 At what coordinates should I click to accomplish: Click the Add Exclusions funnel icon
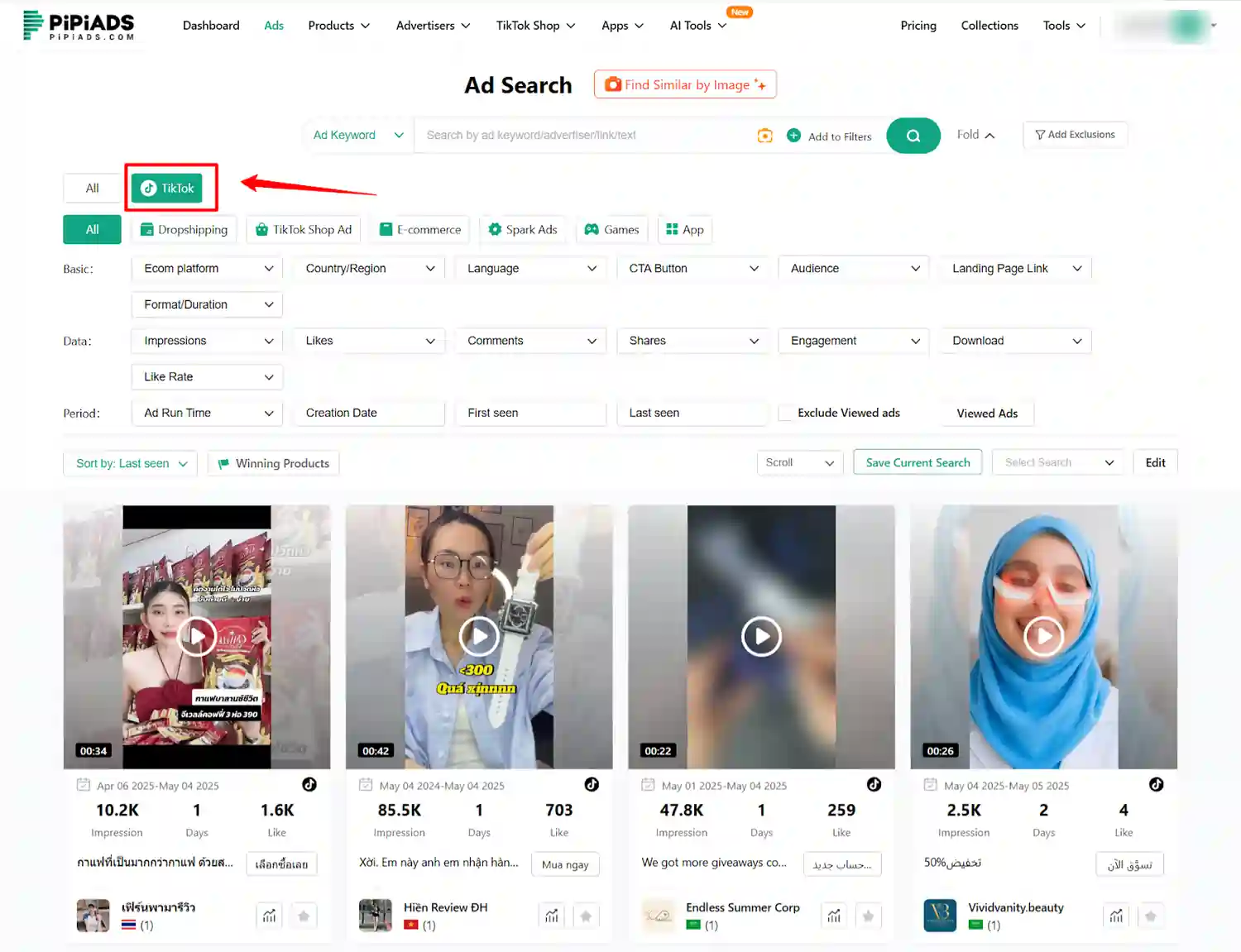pyautogui.click(x=1039, y=135)
